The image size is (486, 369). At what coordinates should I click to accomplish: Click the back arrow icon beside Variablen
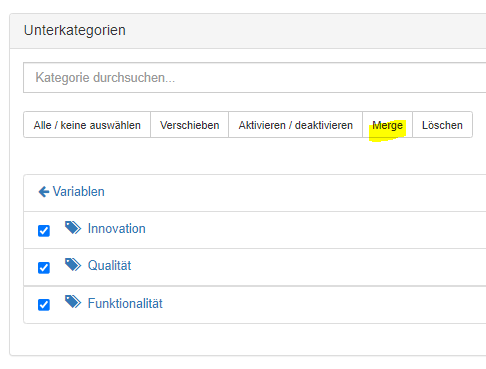(x=44, y=192)
